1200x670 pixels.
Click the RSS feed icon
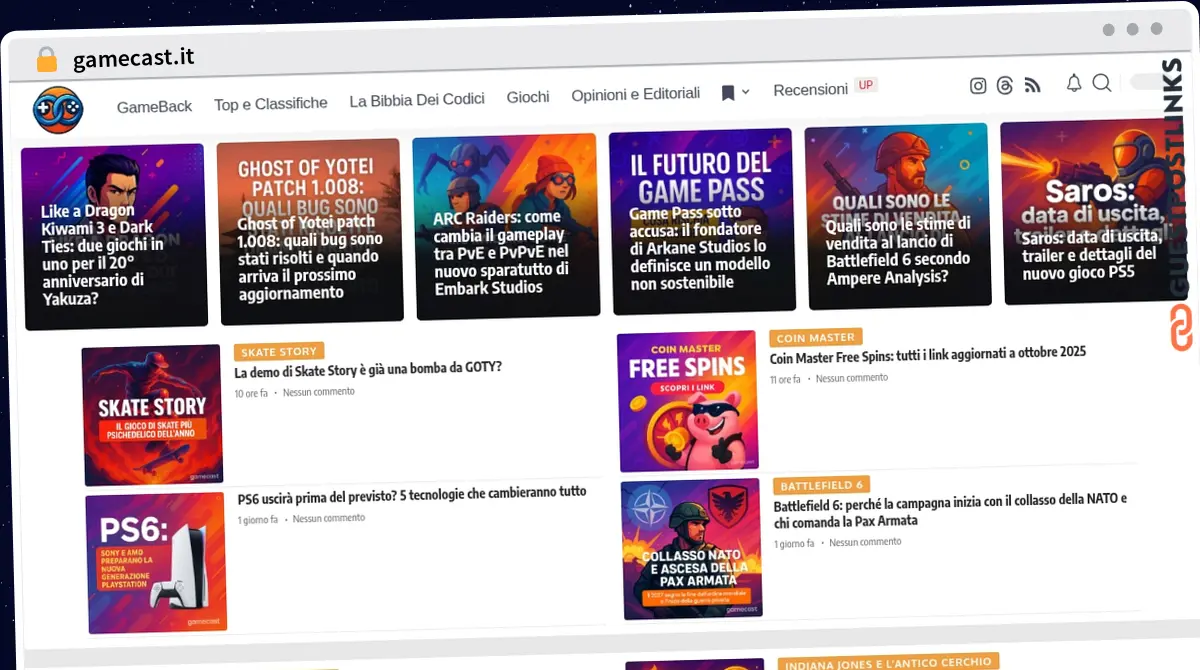[x=1033, y=86]
